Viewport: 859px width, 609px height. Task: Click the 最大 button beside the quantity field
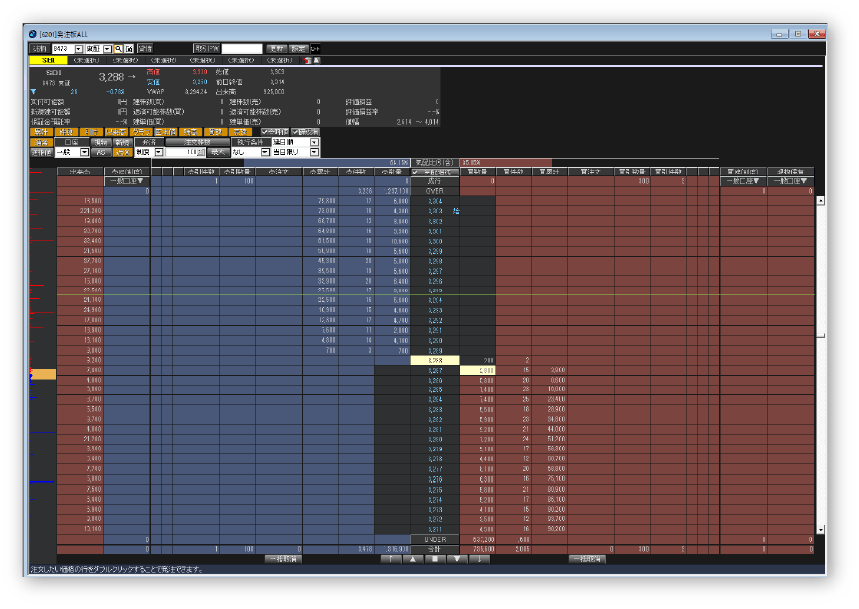[x=218, y=152]
